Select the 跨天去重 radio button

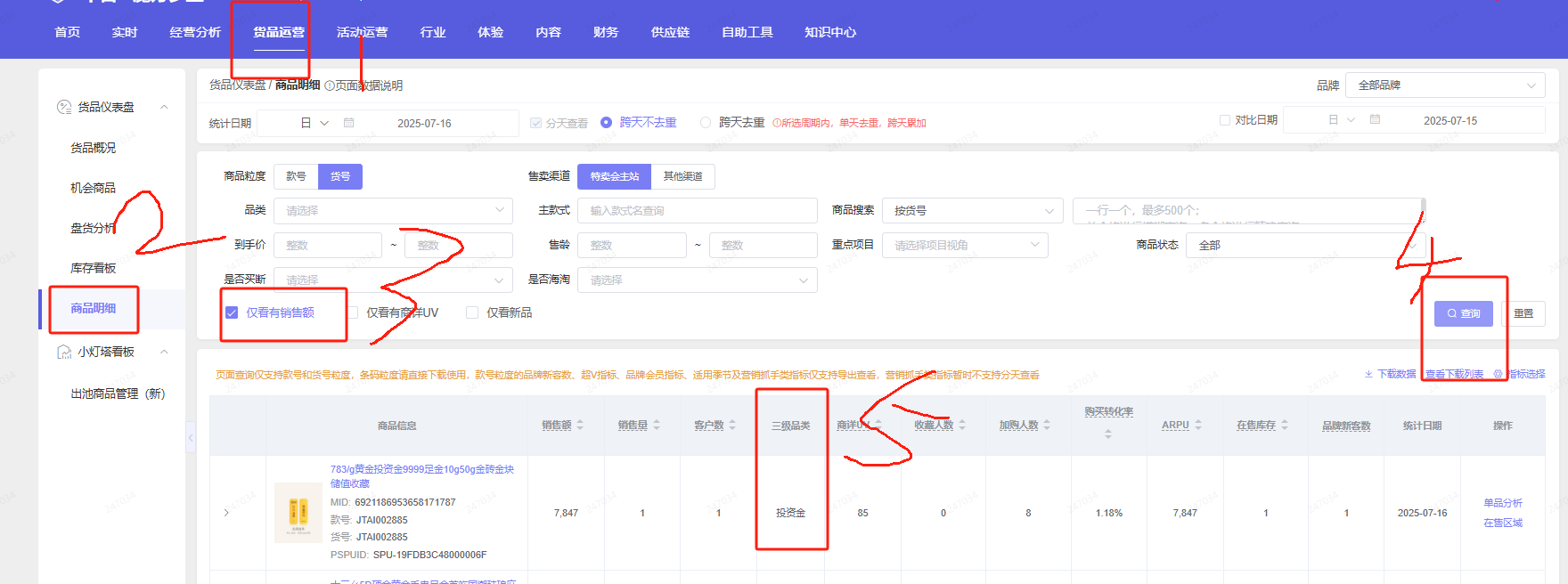(706, 123)
